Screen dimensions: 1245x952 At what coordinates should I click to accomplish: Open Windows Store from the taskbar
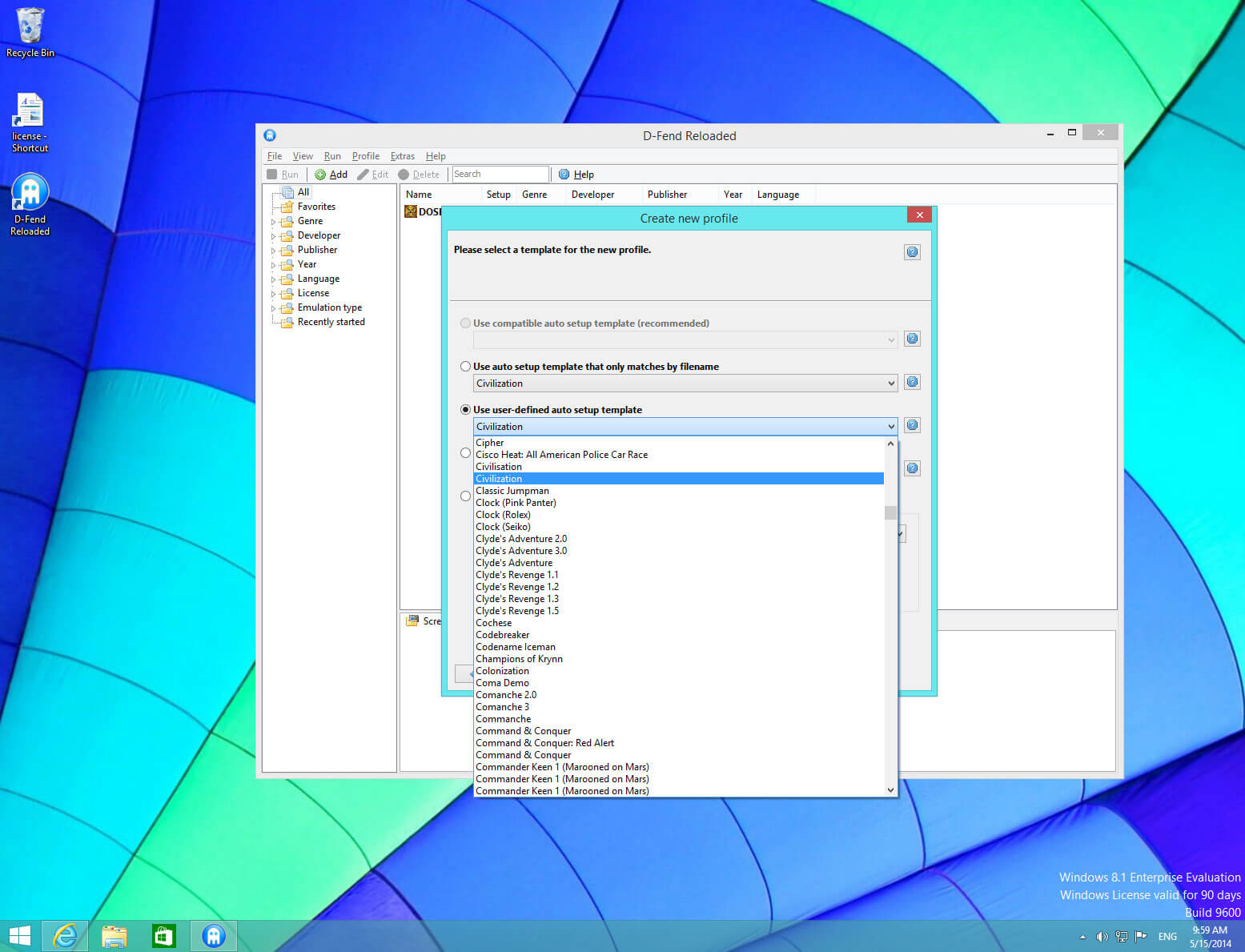pyautogui.click(x=163, y=936)
